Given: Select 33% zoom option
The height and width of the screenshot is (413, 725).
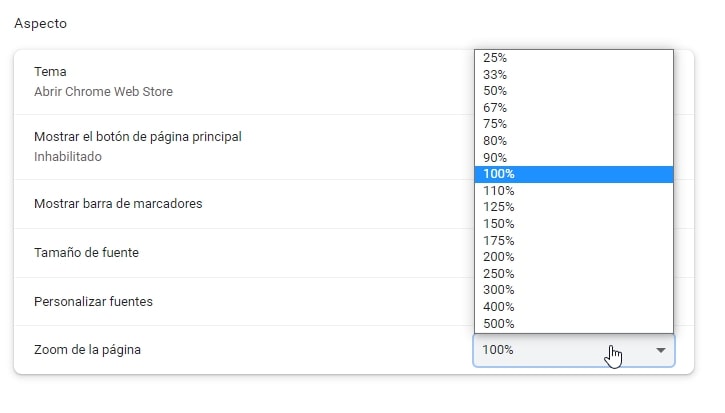Looking at the screenshot, I should coord(574,74).
